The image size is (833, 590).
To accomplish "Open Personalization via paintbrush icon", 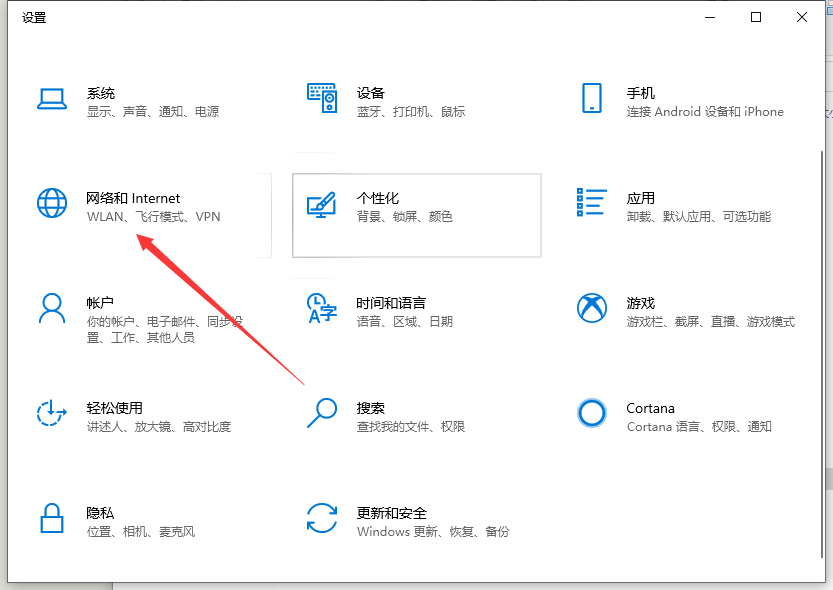I will [321, 203].
